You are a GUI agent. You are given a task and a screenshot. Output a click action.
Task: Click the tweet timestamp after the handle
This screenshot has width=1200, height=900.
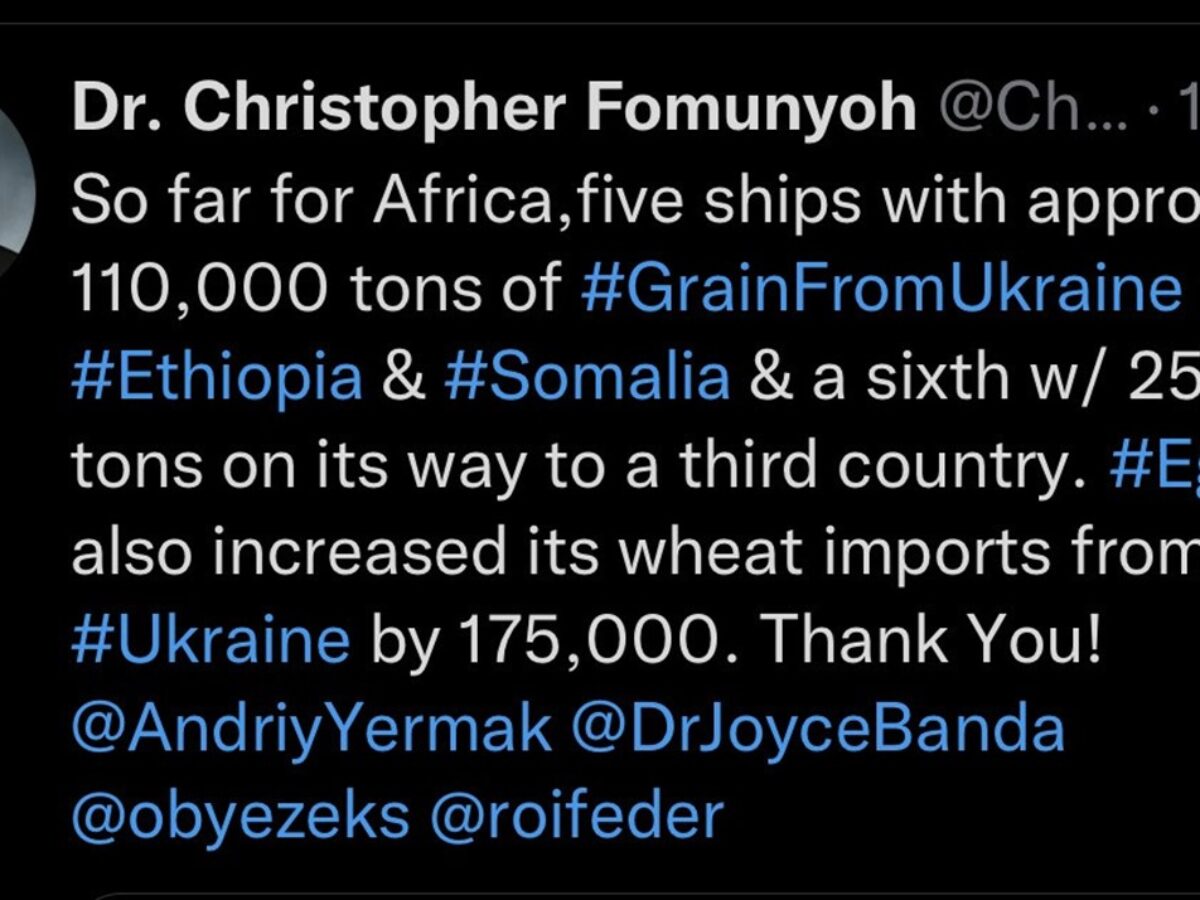click(1186, 110)
